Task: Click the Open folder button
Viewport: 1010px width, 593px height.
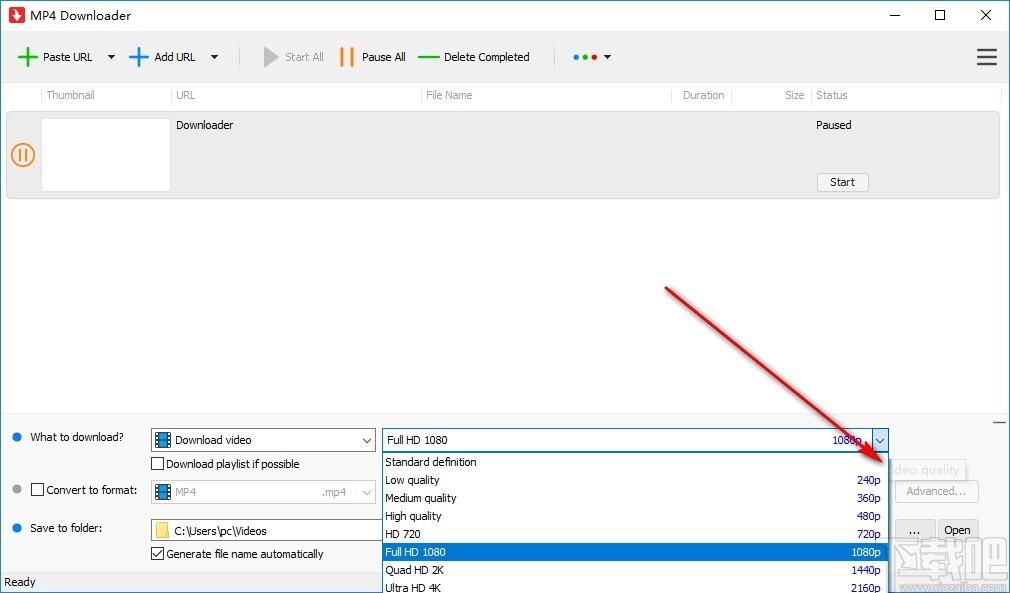Action: point(957,531)
